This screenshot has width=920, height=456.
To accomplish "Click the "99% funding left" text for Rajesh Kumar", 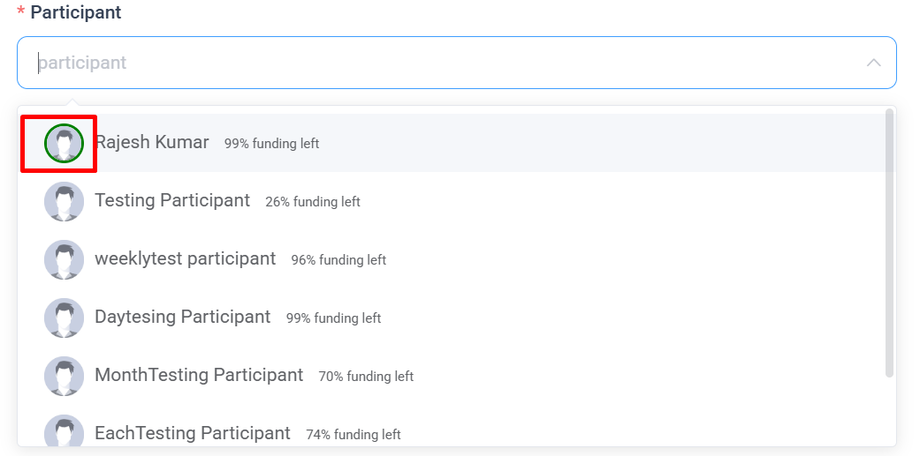I will pos(271,144).
